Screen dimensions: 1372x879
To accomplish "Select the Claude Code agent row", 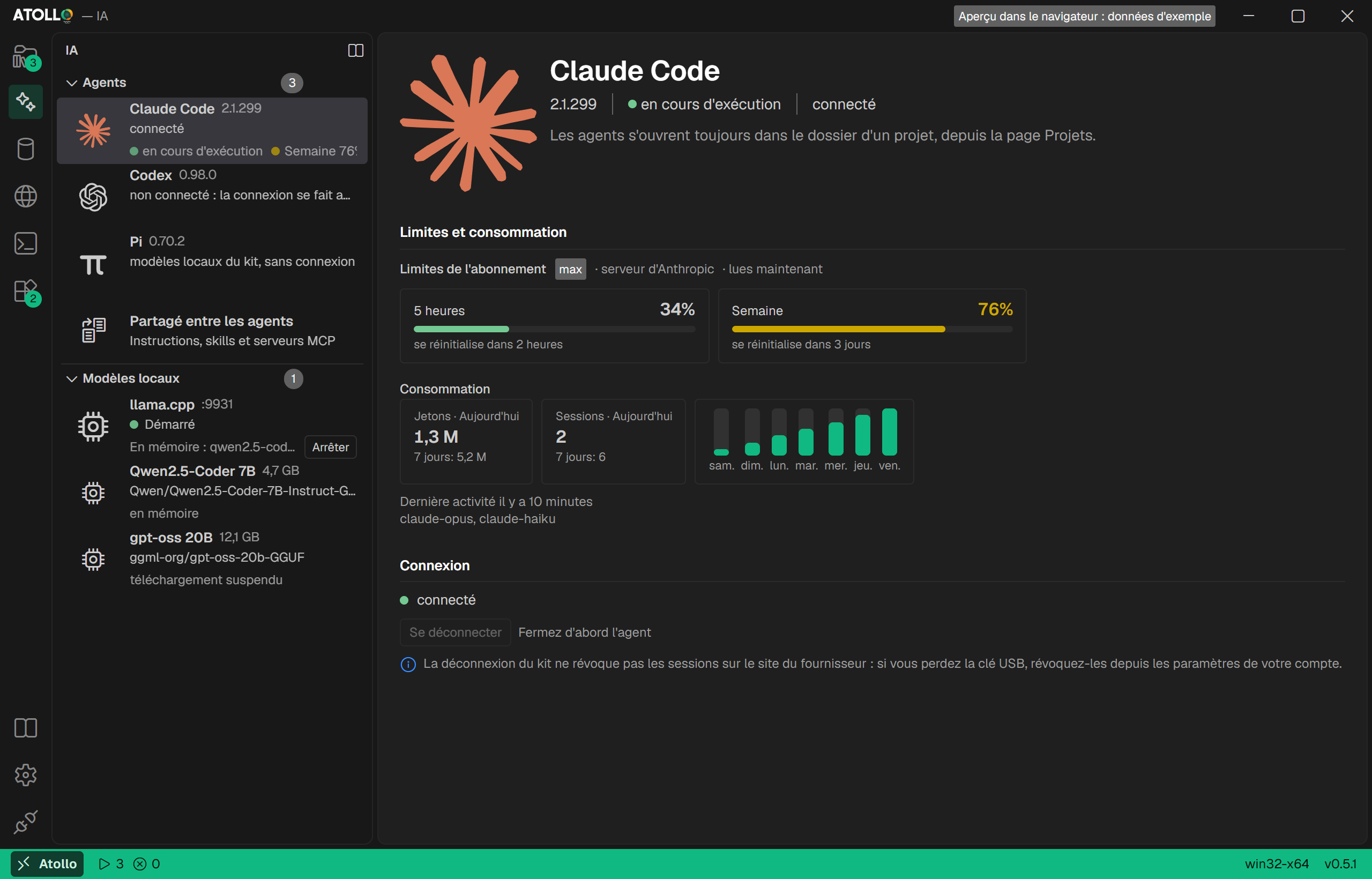I will point(212,131).
